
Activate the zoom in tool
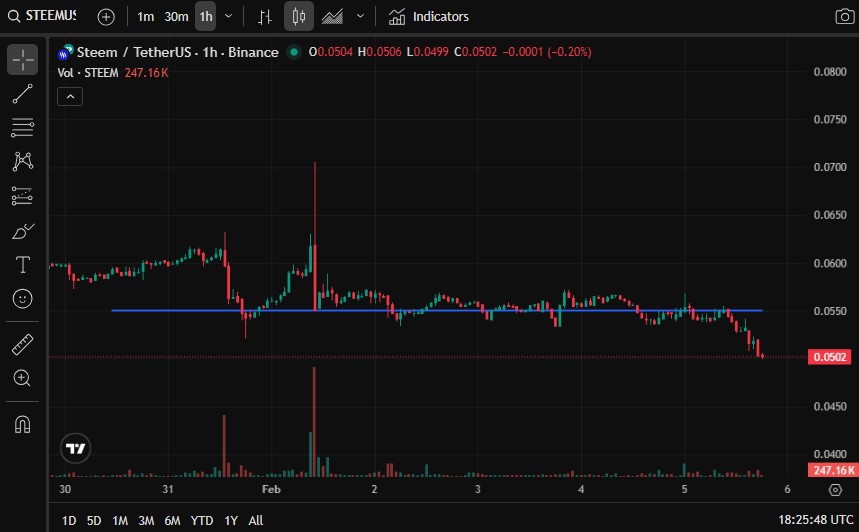point(22,378)
